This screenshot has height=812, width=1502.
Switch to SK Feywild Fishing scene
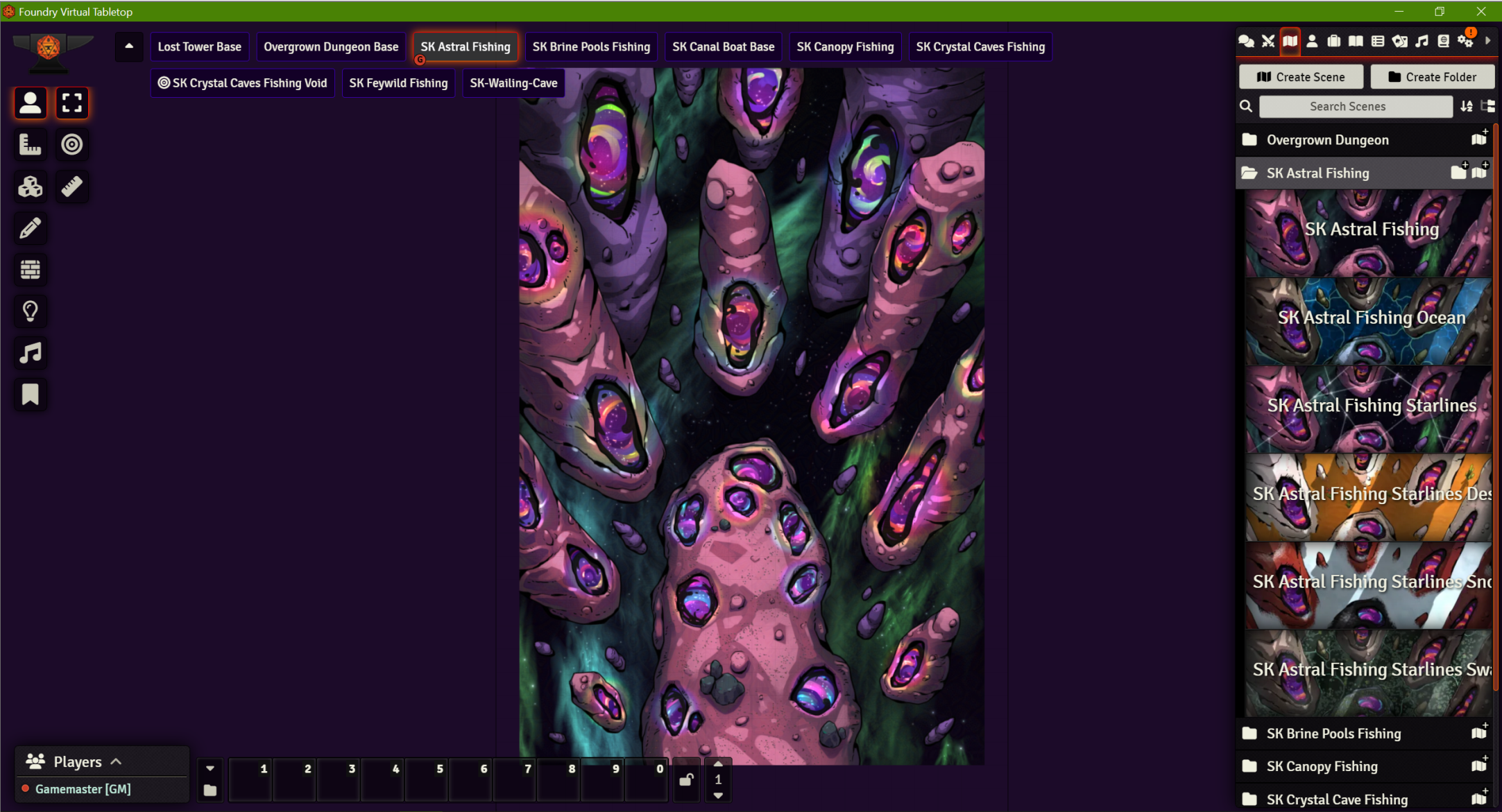[398, 83]
